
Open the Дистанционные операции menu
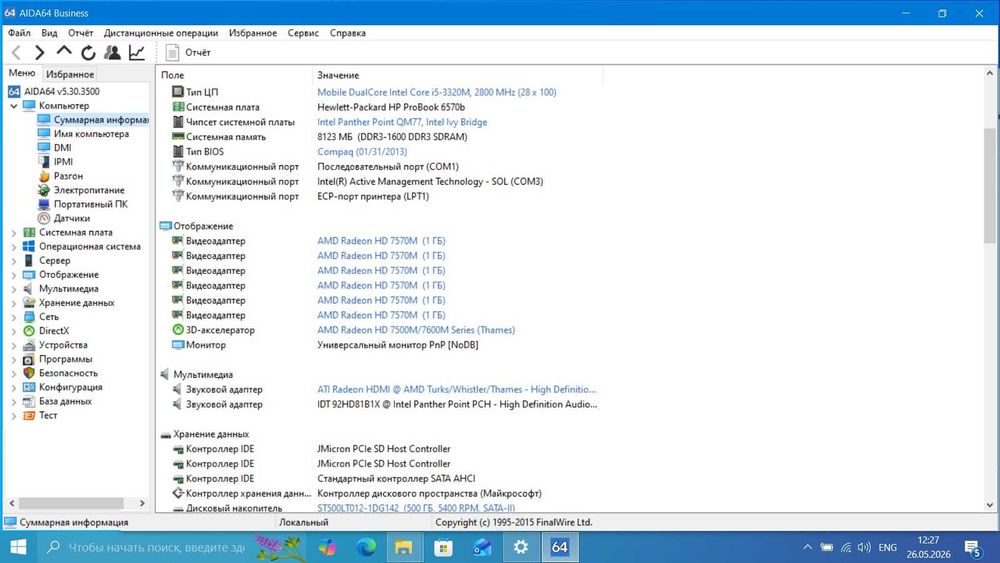coord(161,33)
